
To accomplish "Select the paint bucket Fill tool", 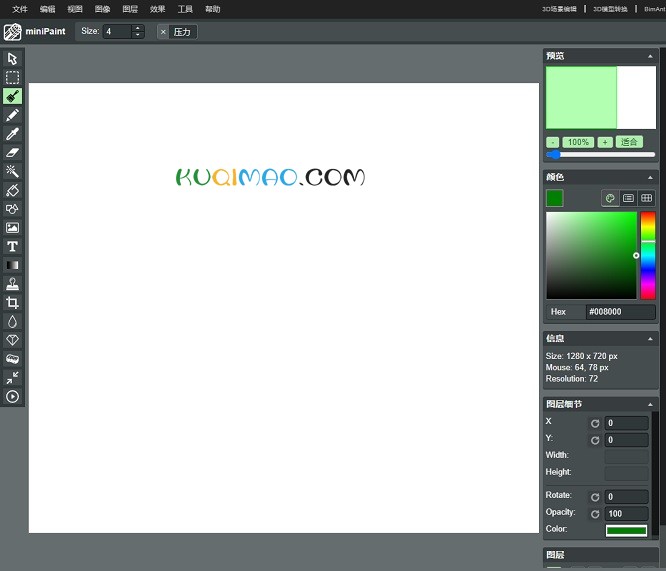I will [12, 190].
